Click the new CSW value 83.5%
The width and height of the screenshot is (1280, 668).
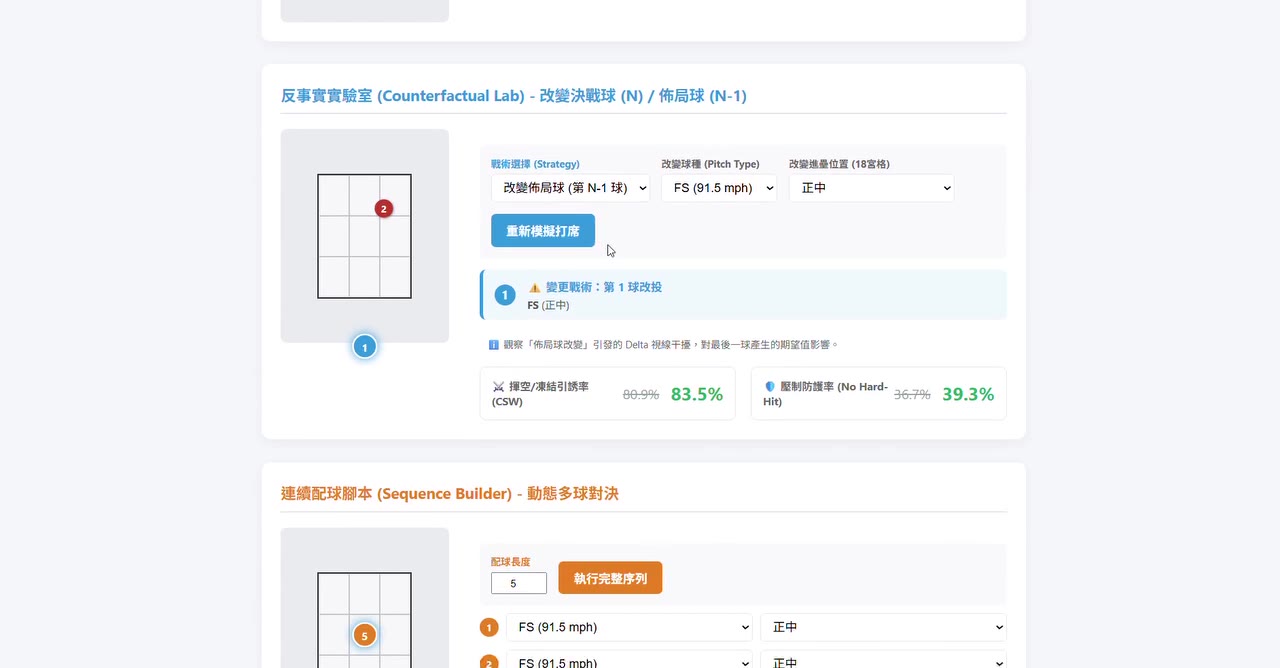coord(697,394)
